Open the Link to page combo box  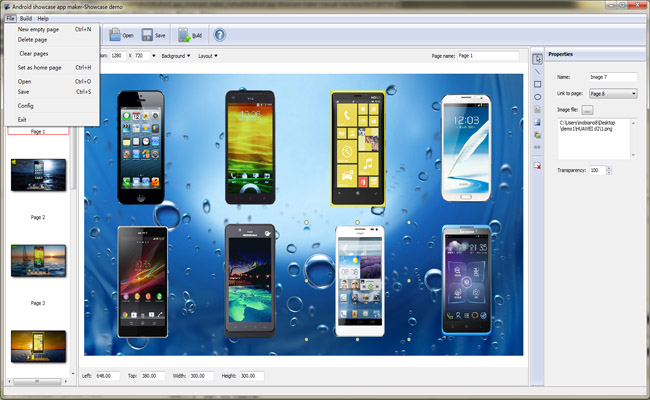pyautogui.click(x=613, y=94)
